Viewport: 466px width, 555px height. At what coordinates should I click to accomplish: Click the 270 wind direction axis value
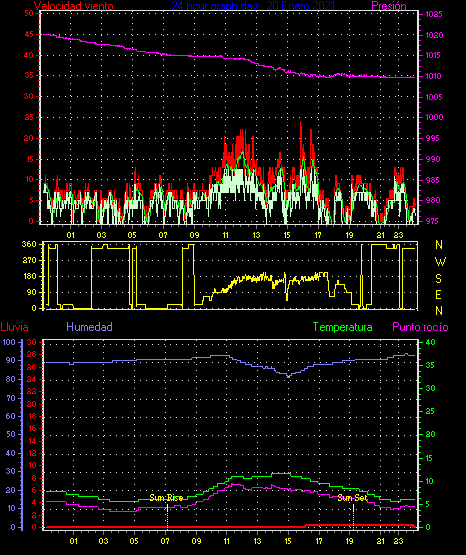[x=29, y=260]
